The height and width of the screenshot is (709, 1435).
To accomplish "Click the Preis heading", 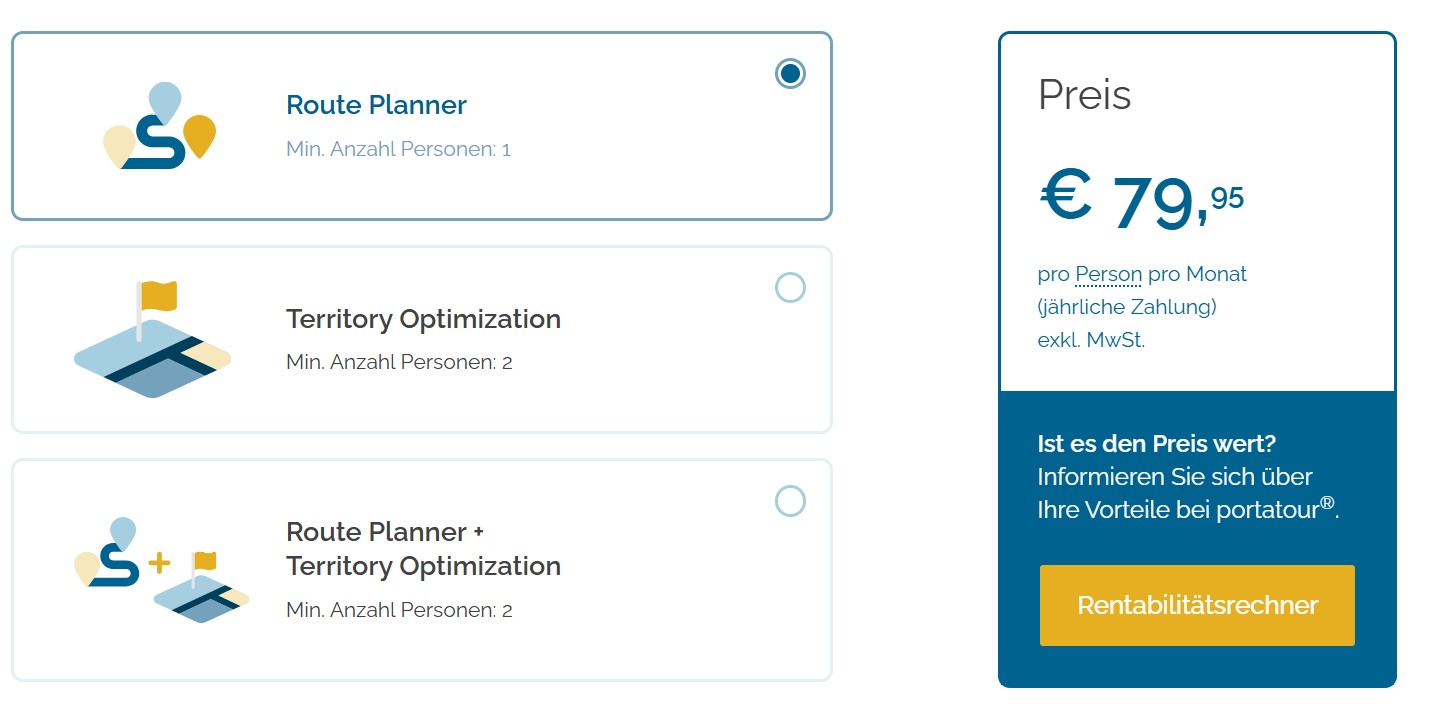I will click(x=1085, y=95).
